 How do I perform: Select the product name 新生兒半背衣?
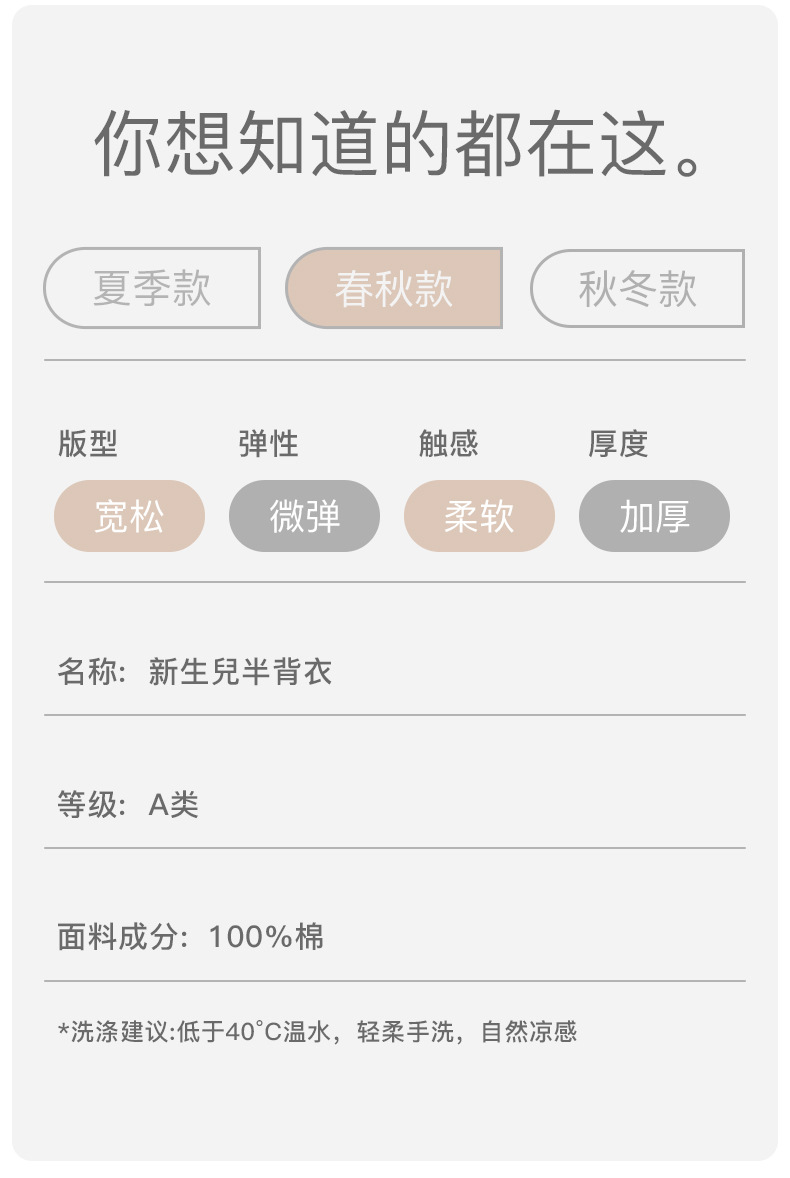tap(240, 671)
